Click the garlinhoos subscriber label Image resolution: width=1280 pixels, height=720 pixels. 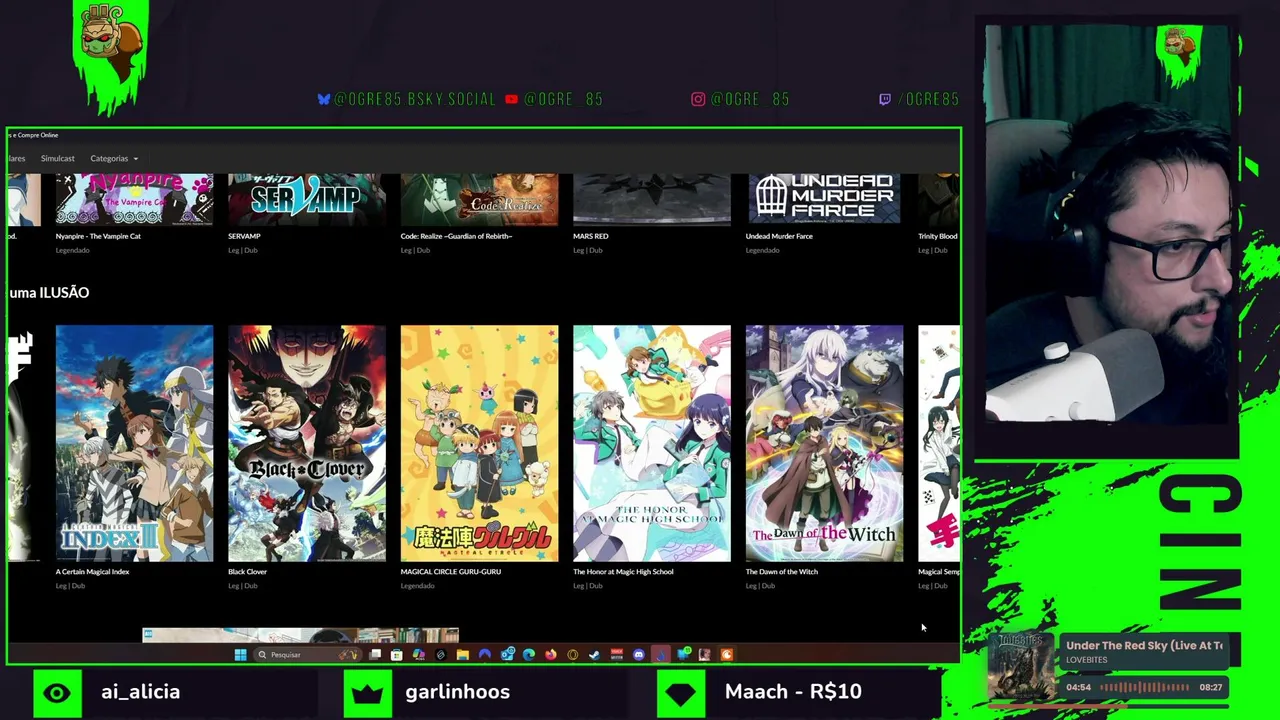click(x=457, y=692)
